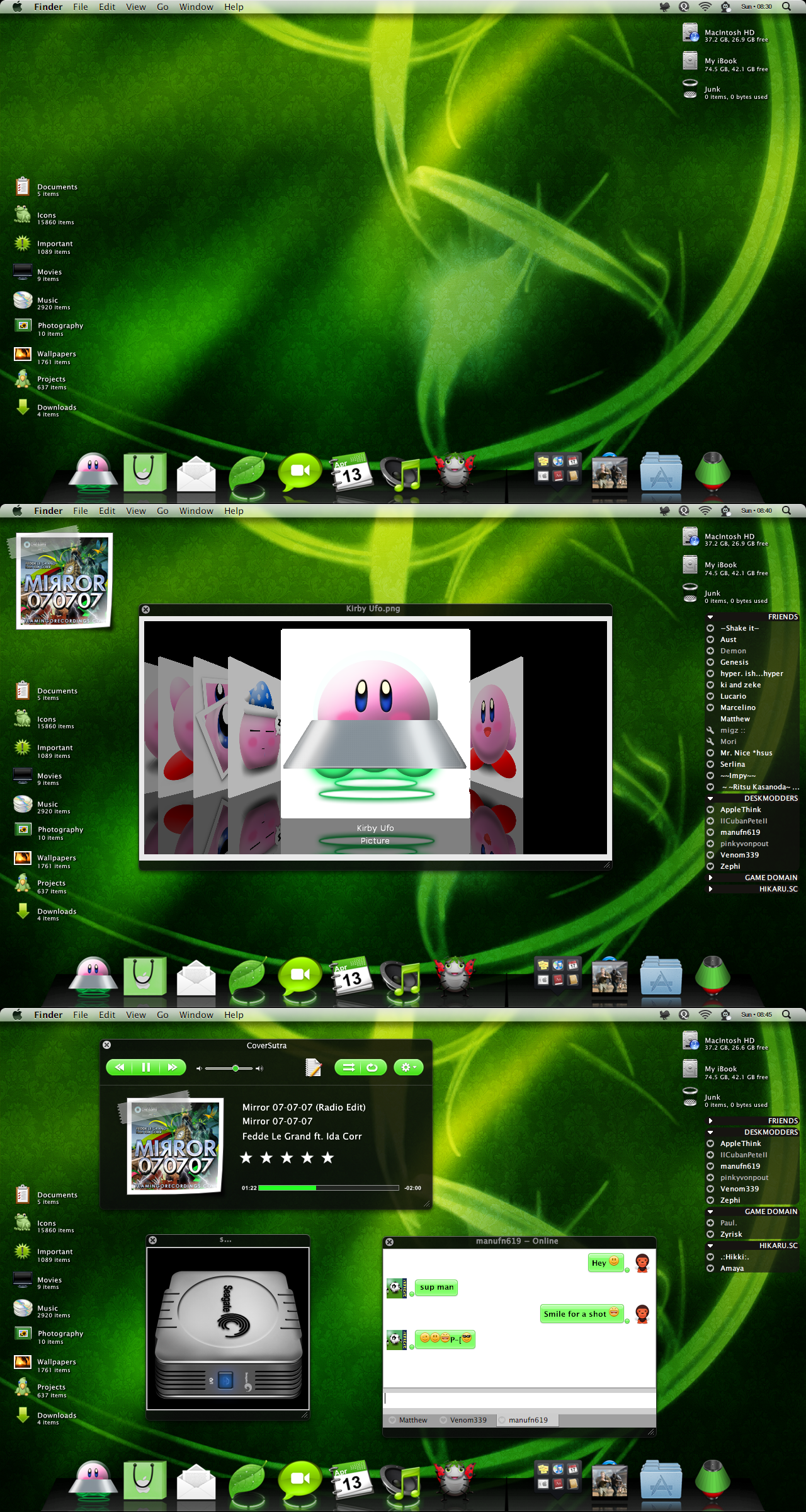The width and height of the screenshot is (806, 1512).
Task: Expand the collapsed HIKARU.SC group
Action: pos(710,889)
